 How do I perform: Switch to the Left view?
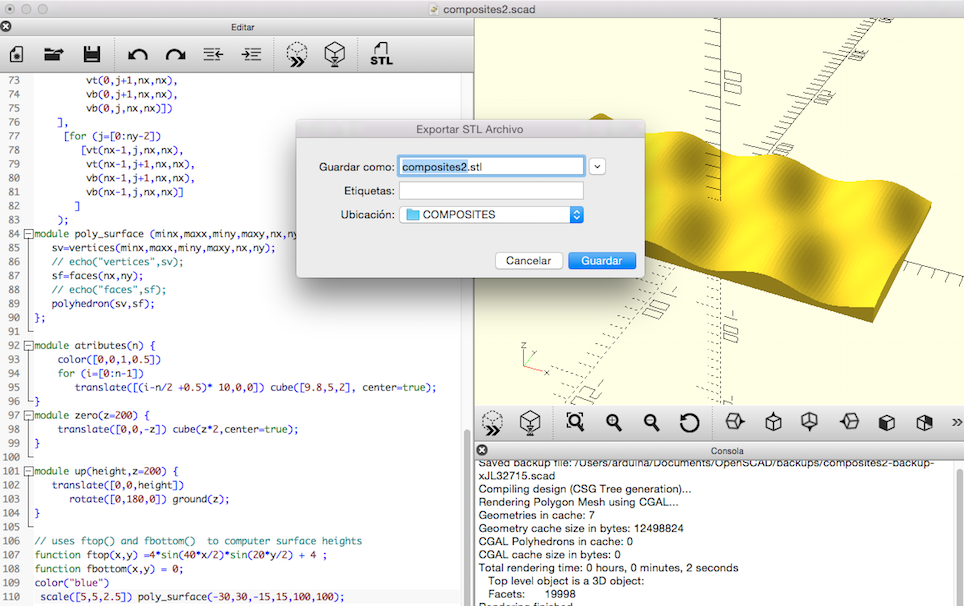tap(849, 422)
